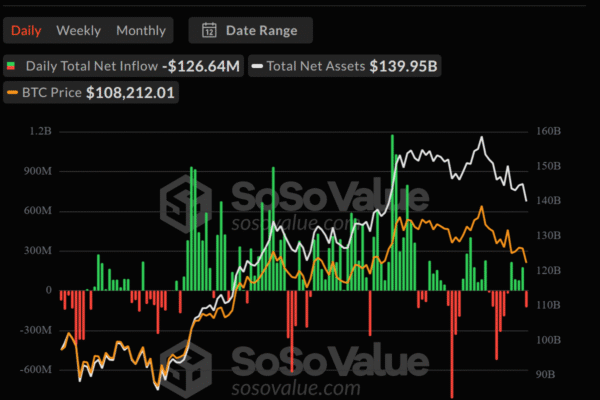Switch to the Daily view tab
This screenshot has height=400, width=600.
[26, 30]
